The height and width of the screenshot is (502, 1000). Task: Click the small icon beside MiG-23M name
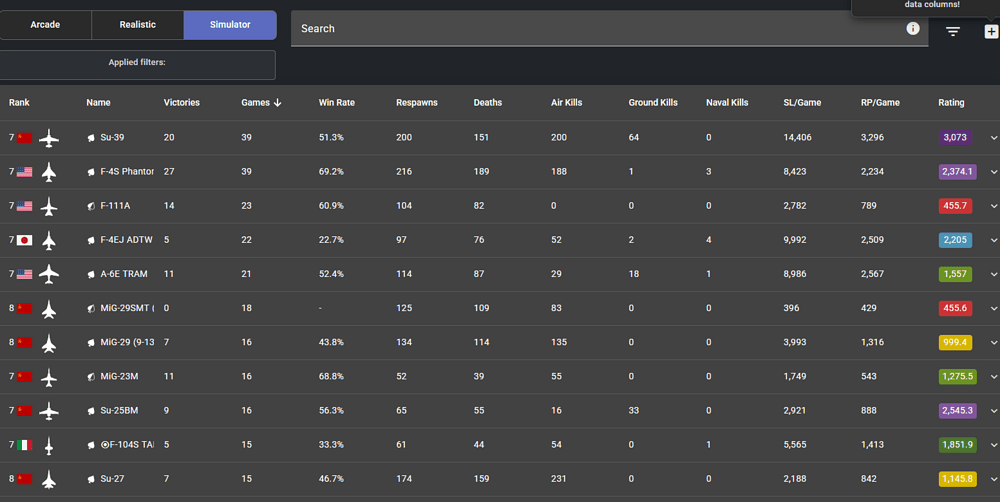click(91, 377)
